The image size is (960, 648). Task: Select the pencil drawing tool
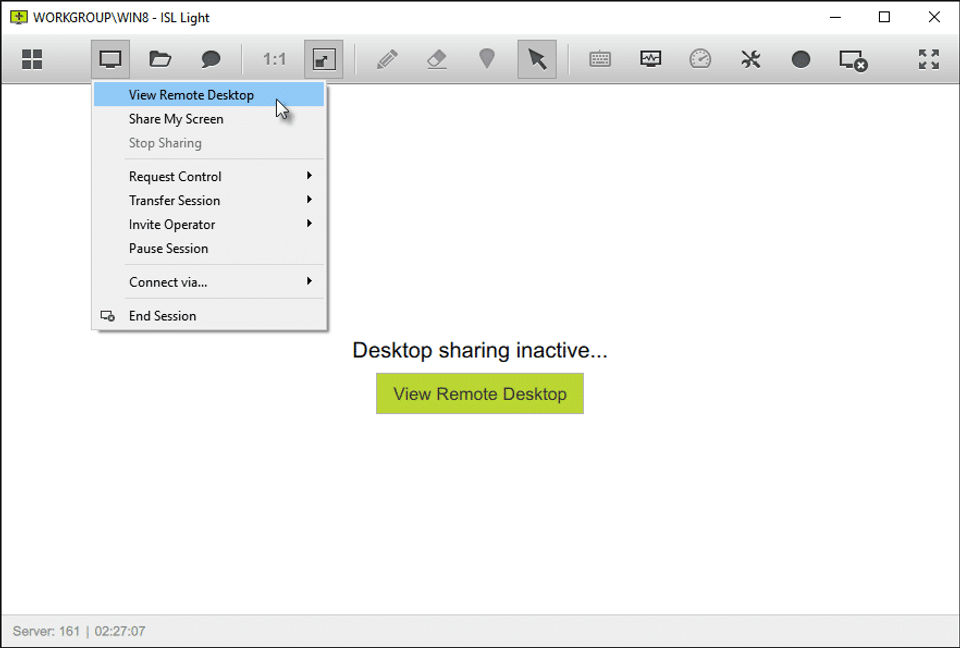pos(387,59)
